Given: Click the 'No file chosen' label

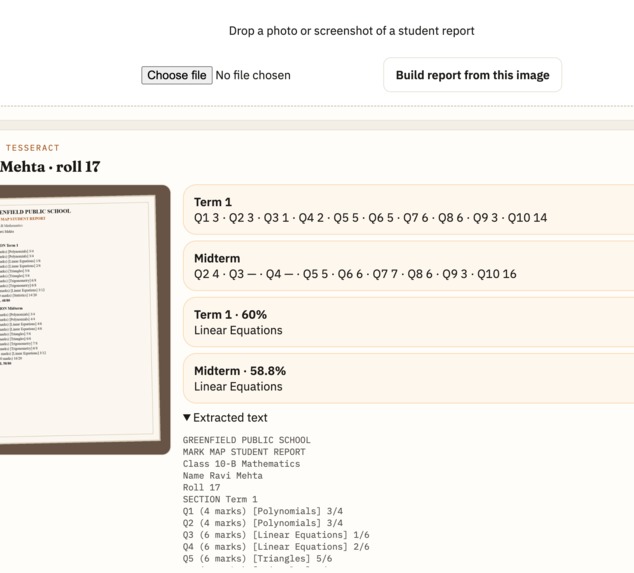Looking at the screenshot, I should coord(253,75).
